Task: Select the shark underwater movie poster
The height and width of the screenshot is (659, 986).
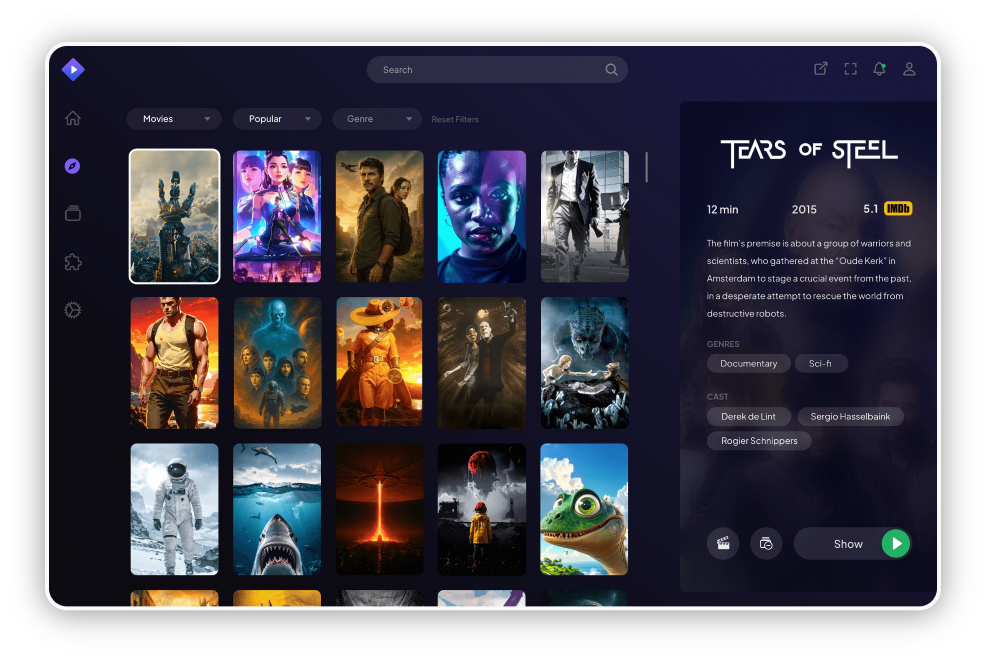Action: [277, 509]
